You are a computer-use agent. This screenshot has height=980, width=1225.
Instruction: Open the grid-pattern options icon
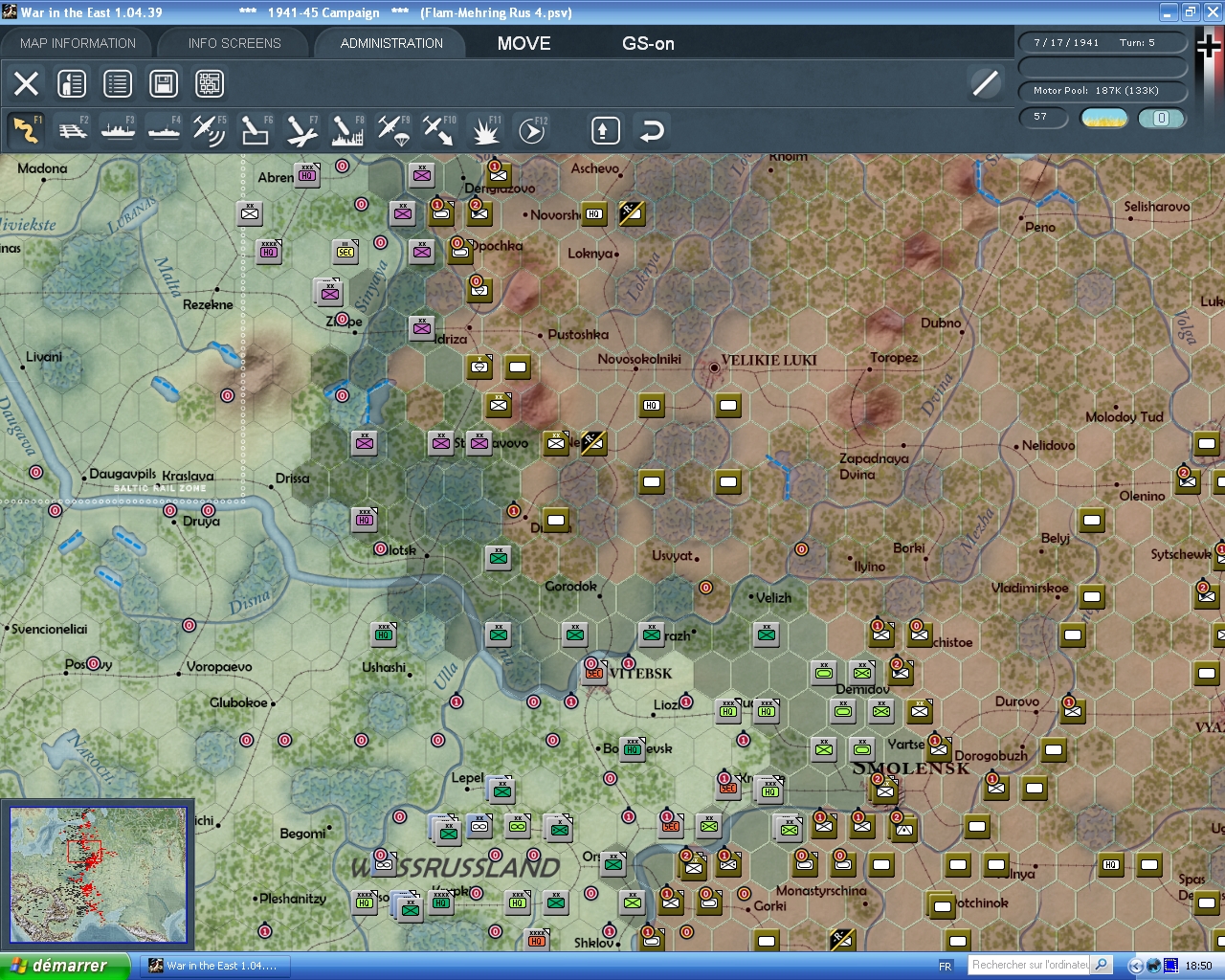(210, 83)
